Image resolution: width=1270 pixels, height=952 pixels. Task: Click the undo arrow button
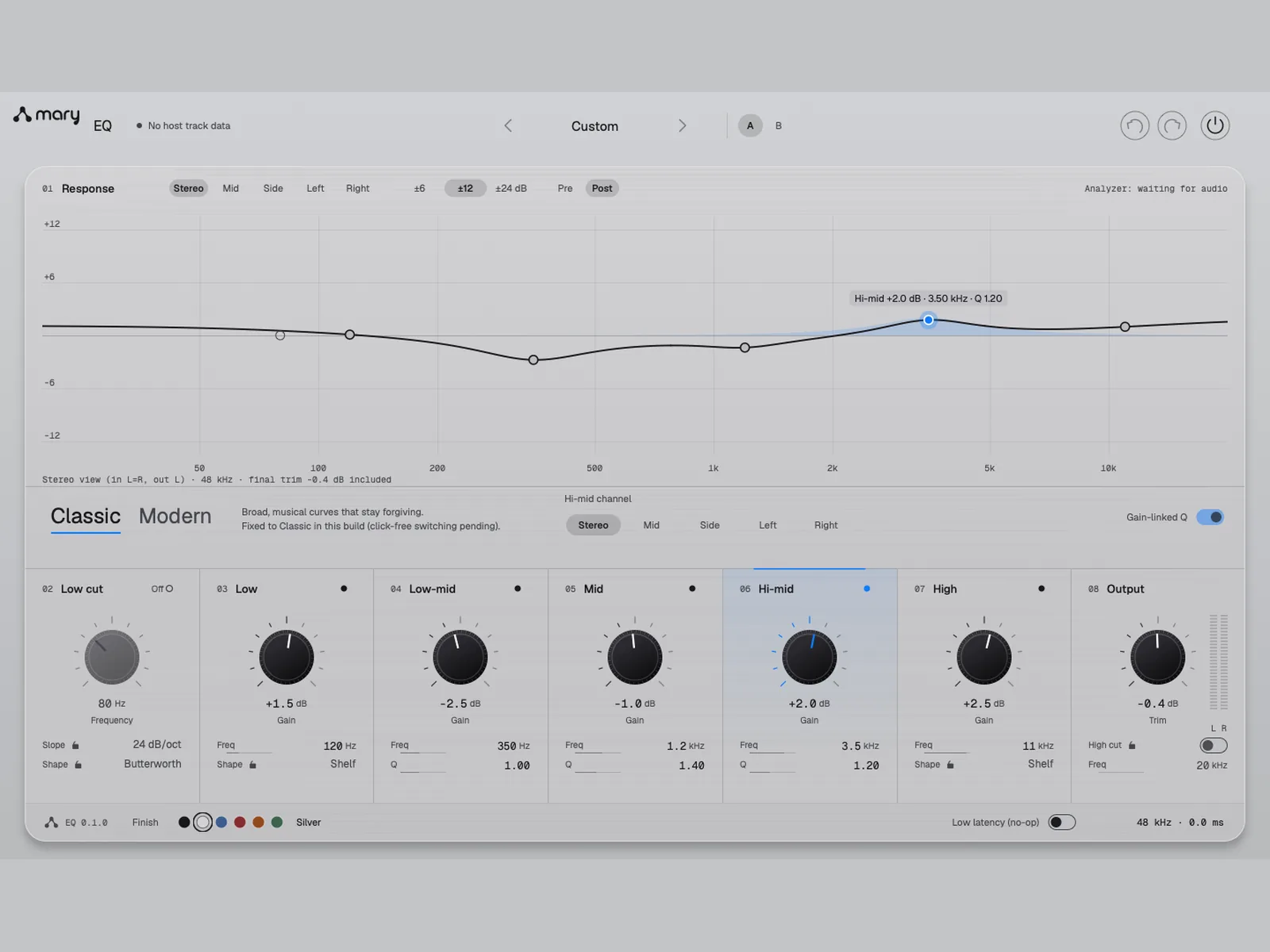pyautogui.click(x=1134, y=125)
